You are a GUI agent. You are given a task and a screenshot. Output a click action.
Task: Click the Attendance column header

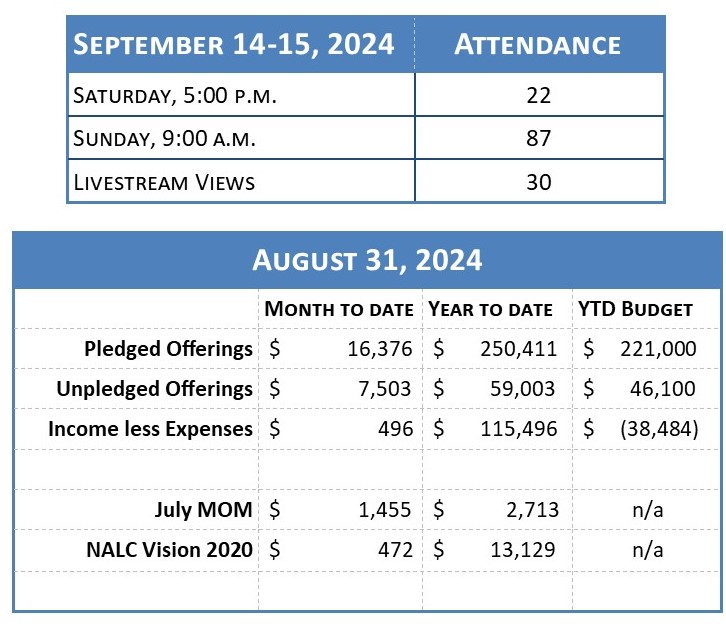point(537,45)
